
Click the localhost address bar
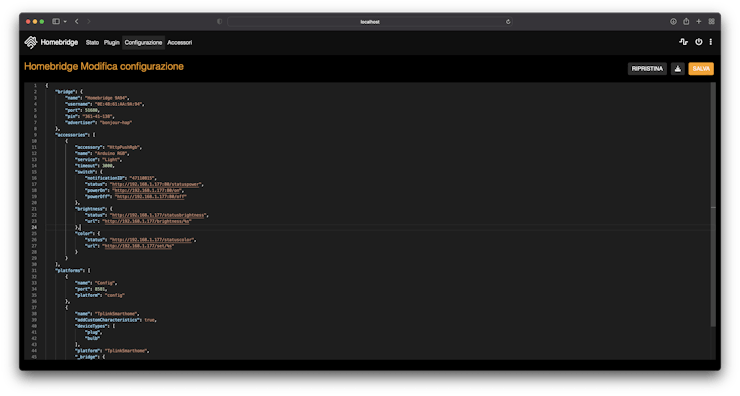(x=370, y=22)
